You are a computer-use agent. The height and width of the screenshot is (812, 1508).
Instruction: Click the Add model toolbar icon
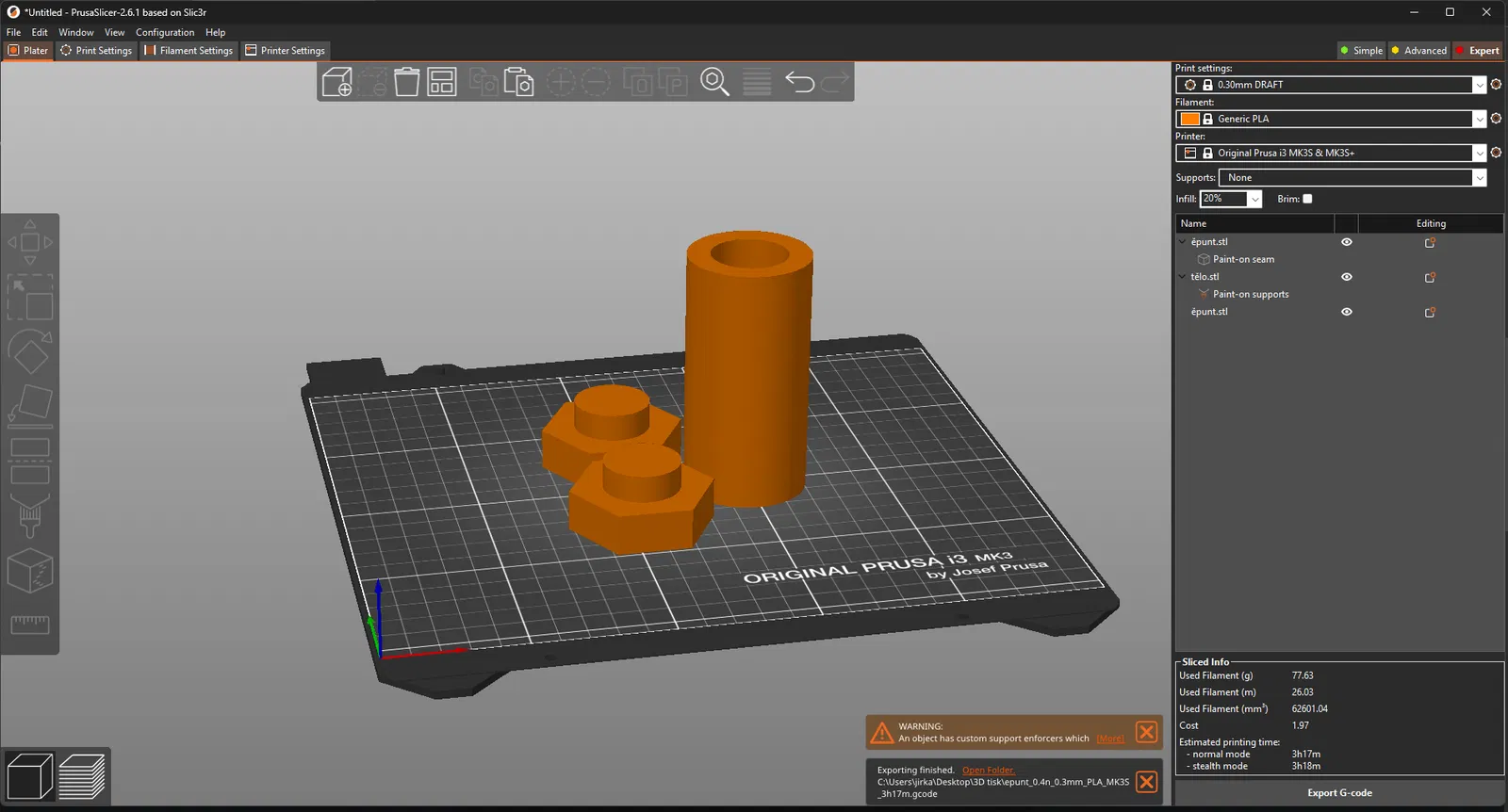click(336, 82)
